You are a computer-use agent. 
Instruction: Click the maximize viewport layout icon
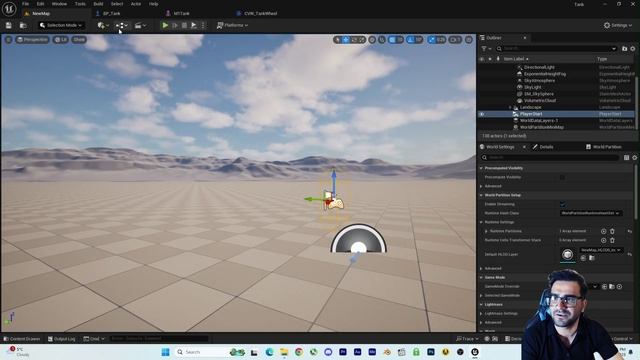(469, 40)
